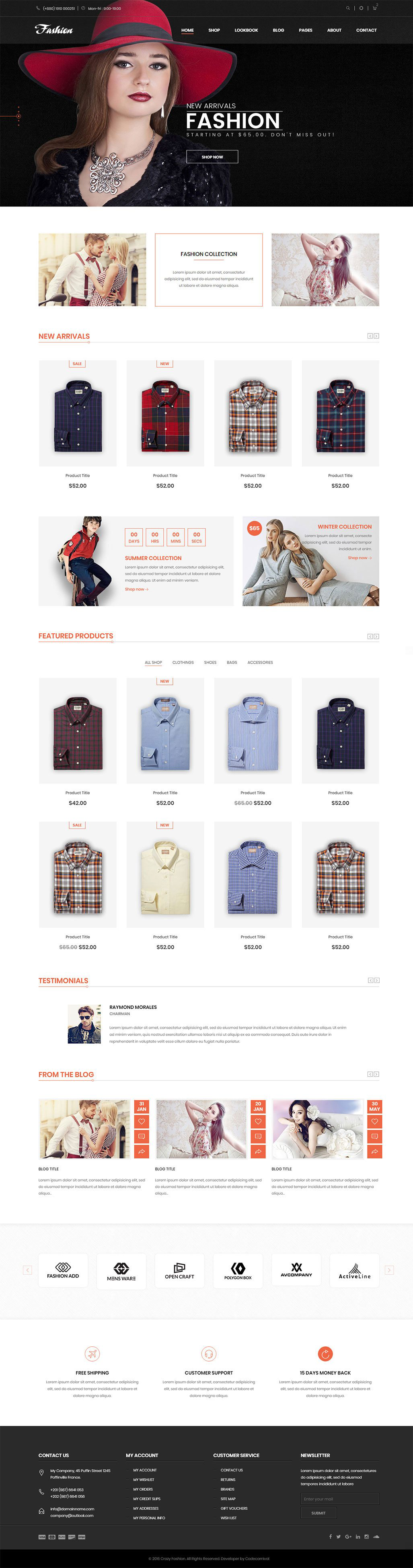Viewport: 413px width, 1568px height.
Task: Advance brand logos carousel to the right
Action: [389, 1270]
